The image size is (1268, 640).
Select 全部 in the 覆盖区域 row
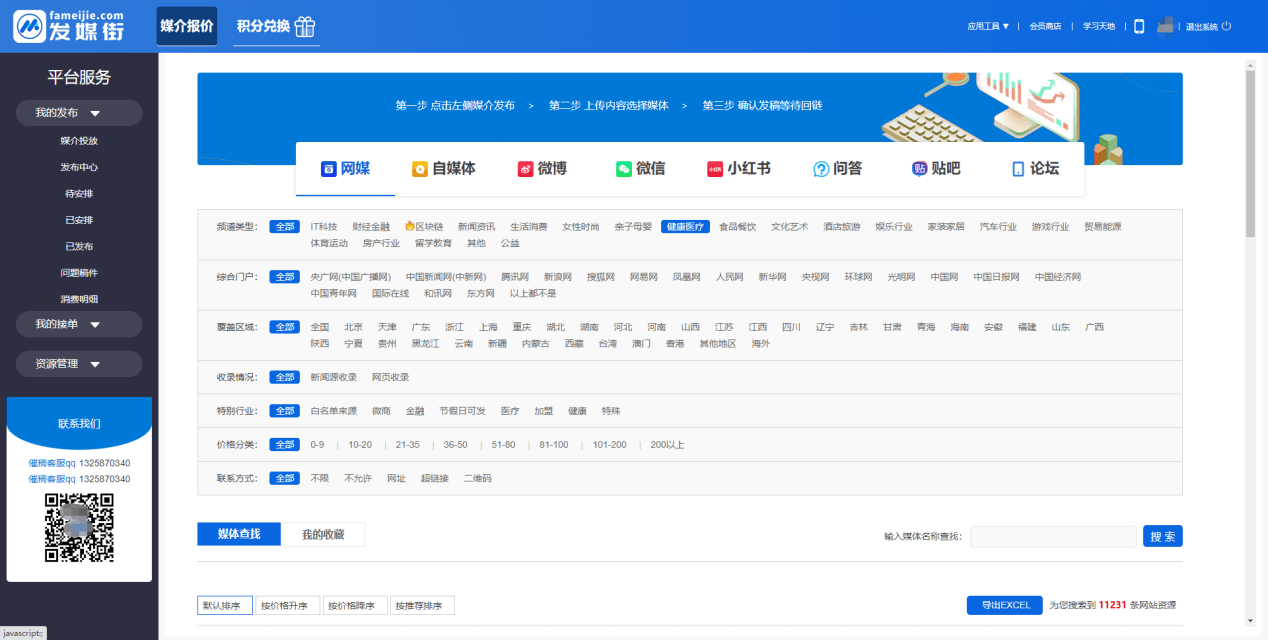tap(284, 327)
